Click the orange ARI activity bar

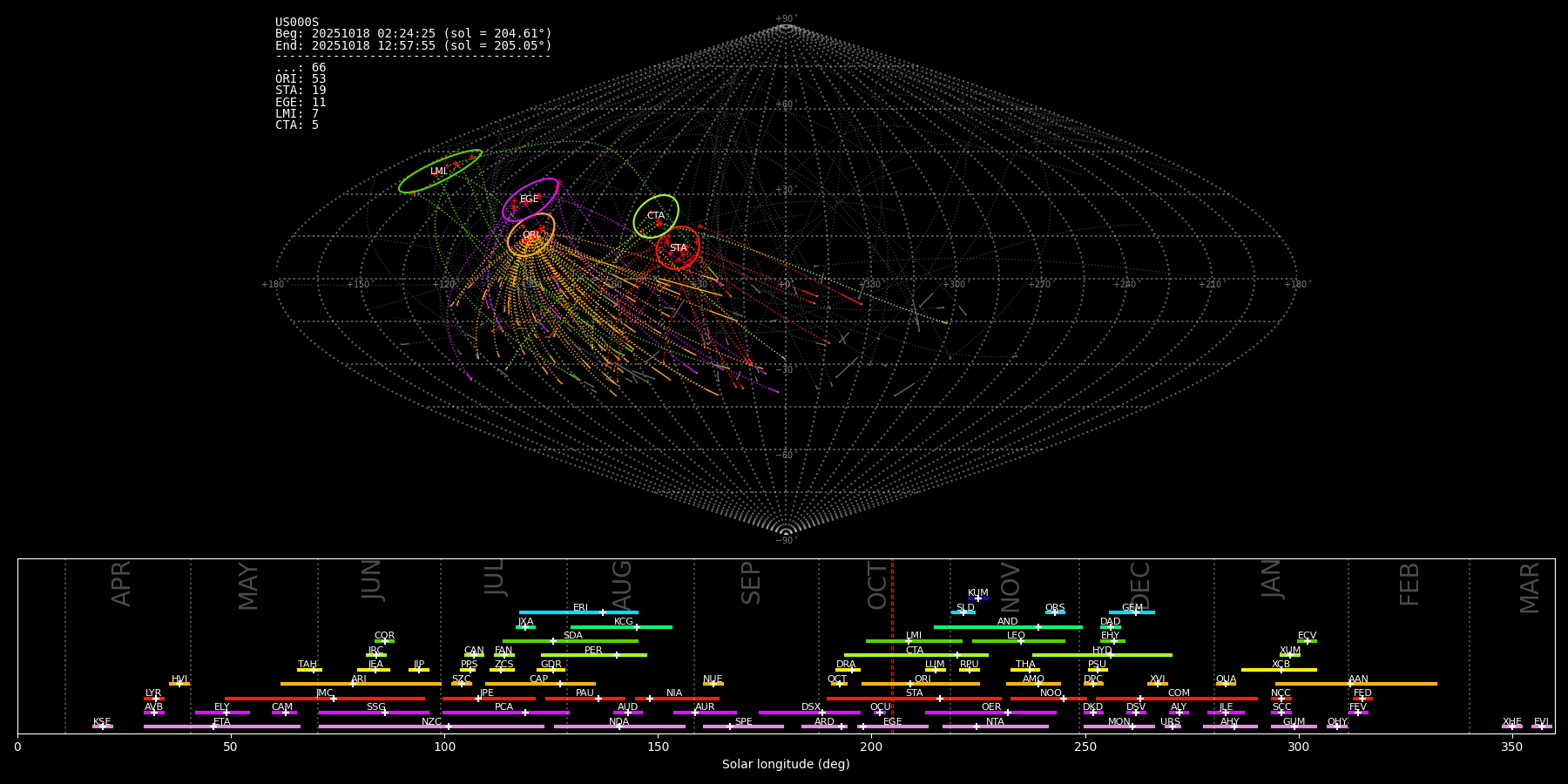pos(361,684)
